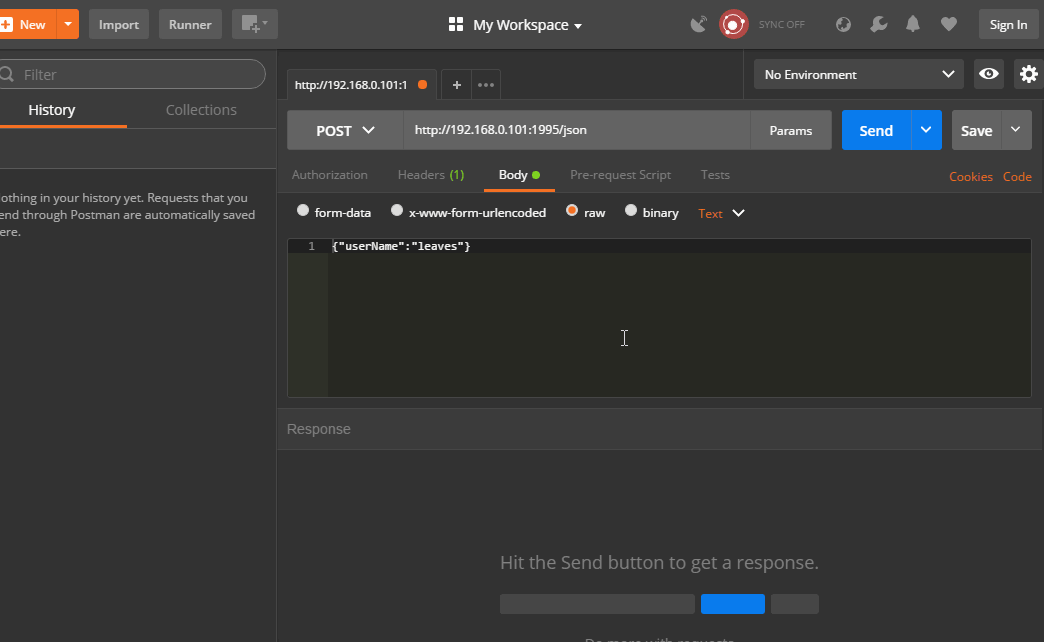Open the Text body type dropdown
The height and width of the screenshot is (642, 1044).
[x=721, y=214]
